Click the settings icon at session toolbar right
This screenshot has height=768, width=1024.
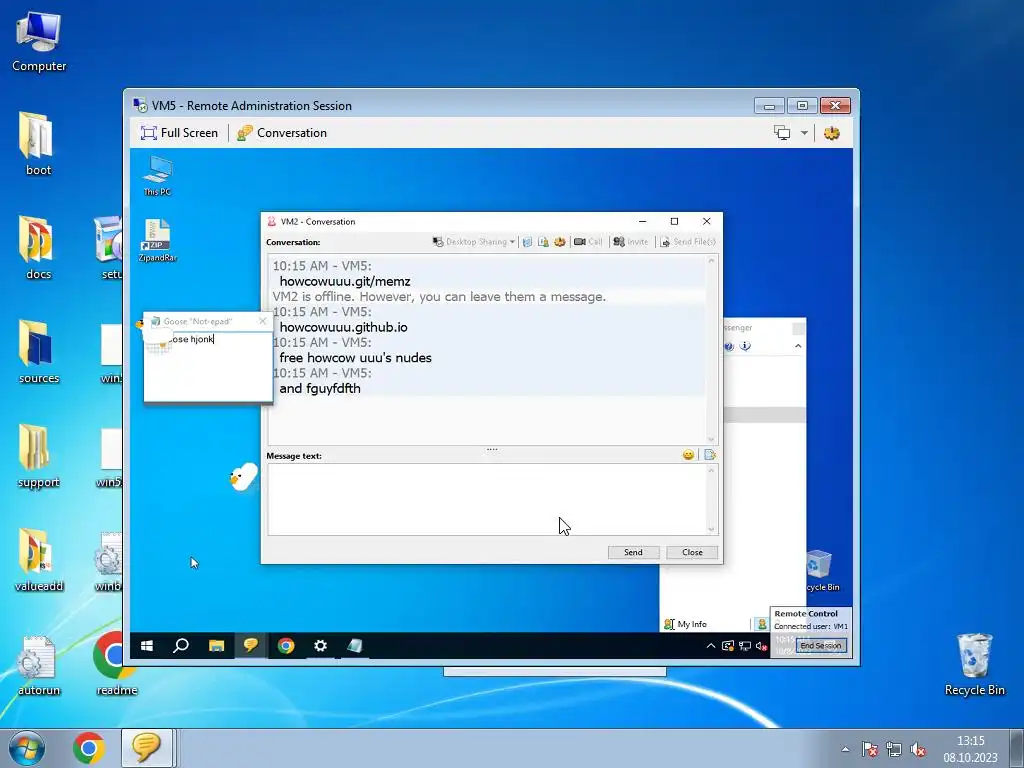pyautogui.click(x=831, y=133)
